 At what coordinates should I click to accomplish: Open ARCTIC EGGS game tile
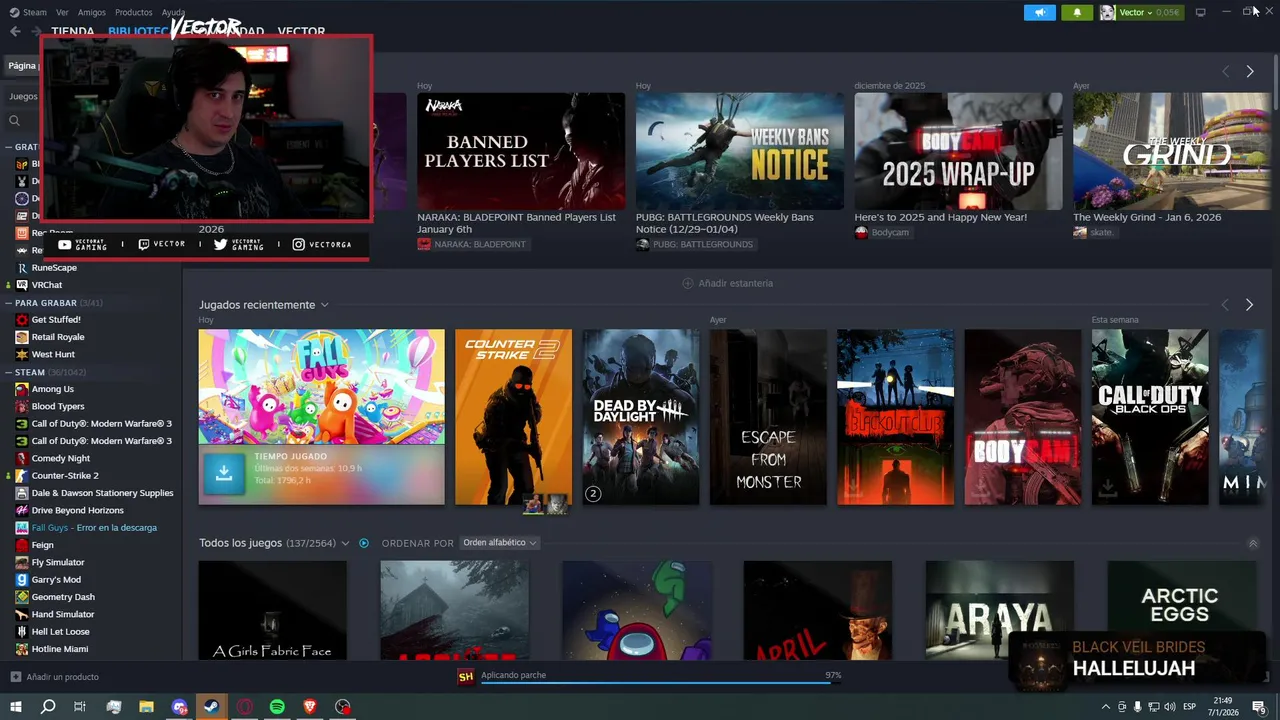coord(1181,610)
